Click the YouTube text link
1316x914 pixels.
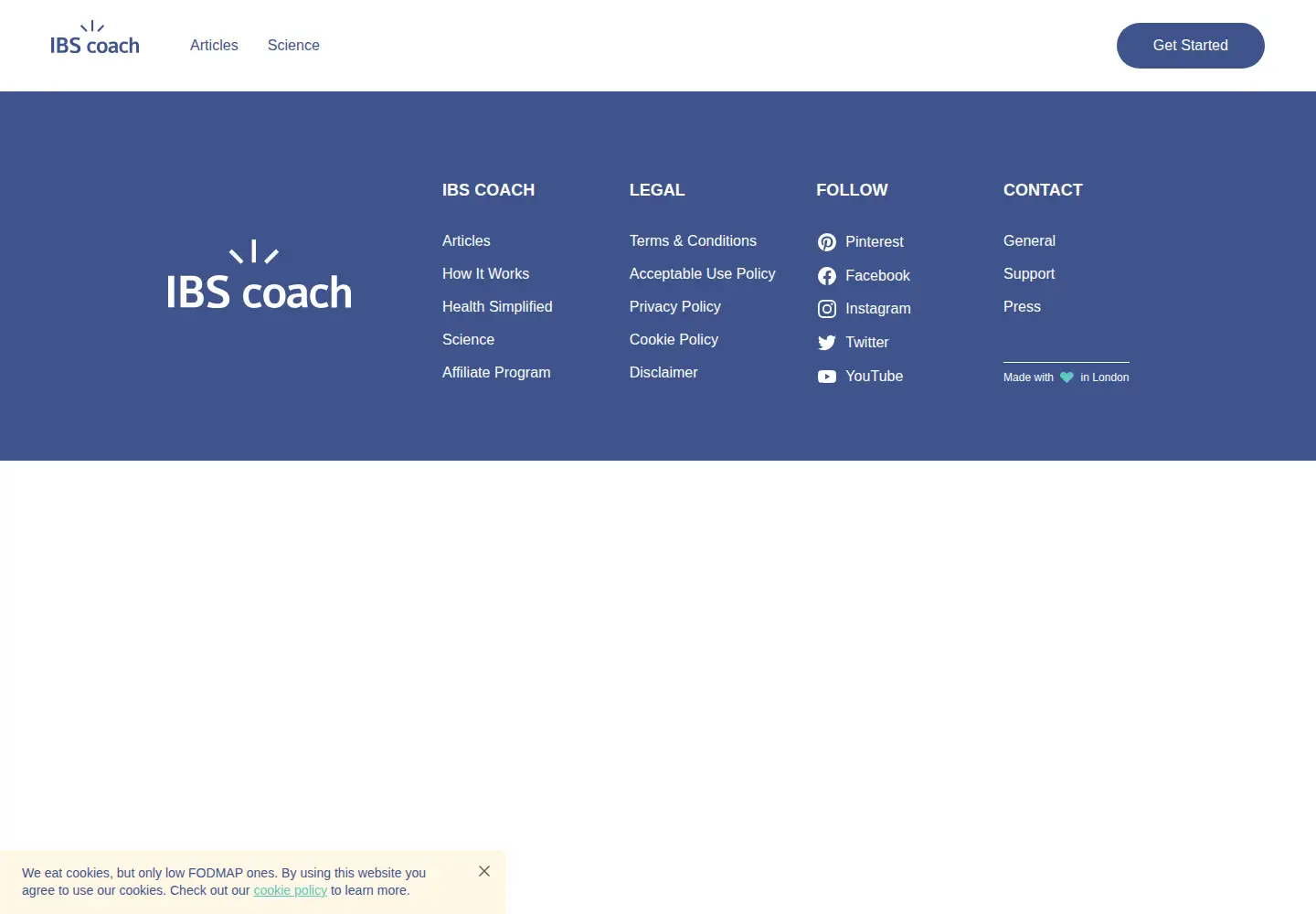coord(875,376)
